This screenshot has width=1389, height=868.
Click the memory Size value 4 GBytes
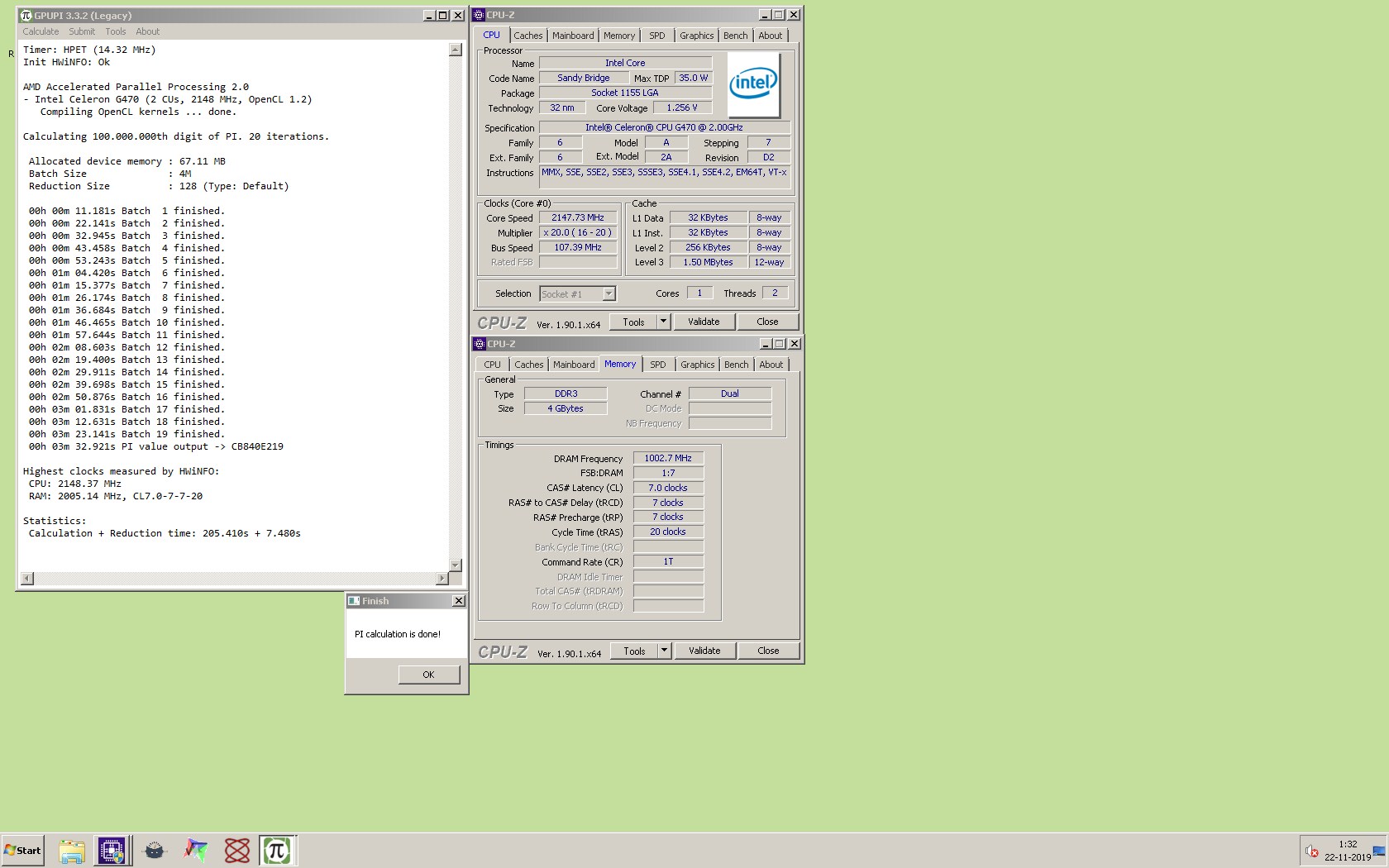566,408
